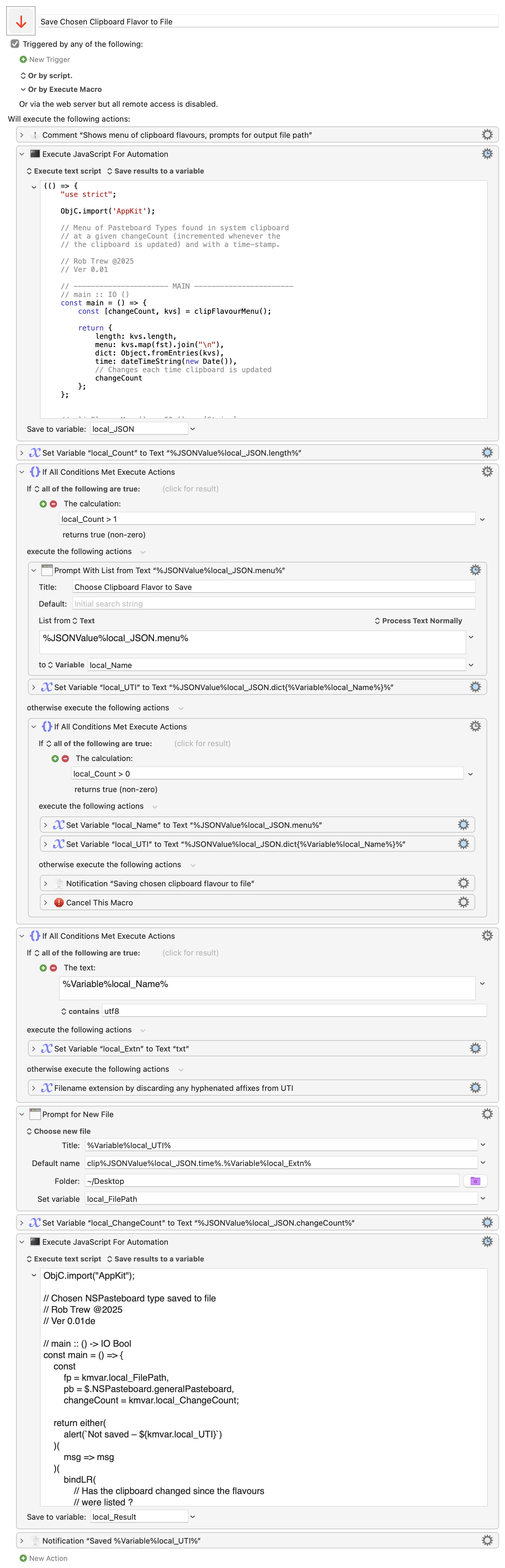Remove the 'local_Count > 0' condition with red minus

click(x=65, y=758)
